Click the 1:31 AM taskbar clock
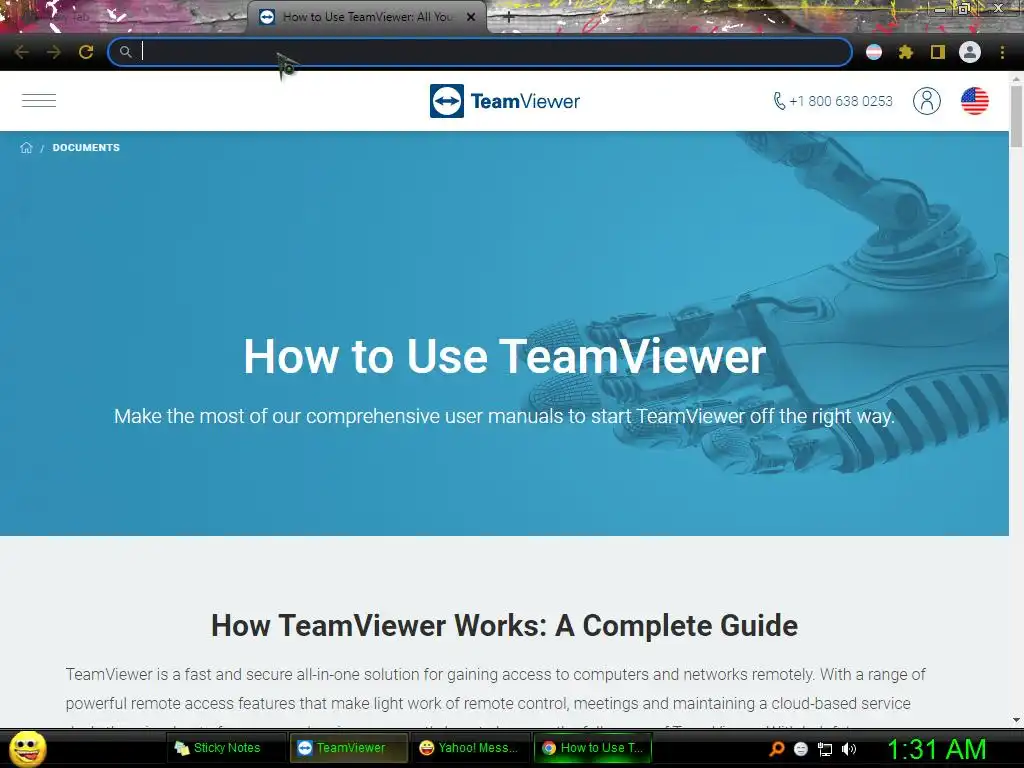1024x768 pixels. pyautogui.click(x=936, y=749)
